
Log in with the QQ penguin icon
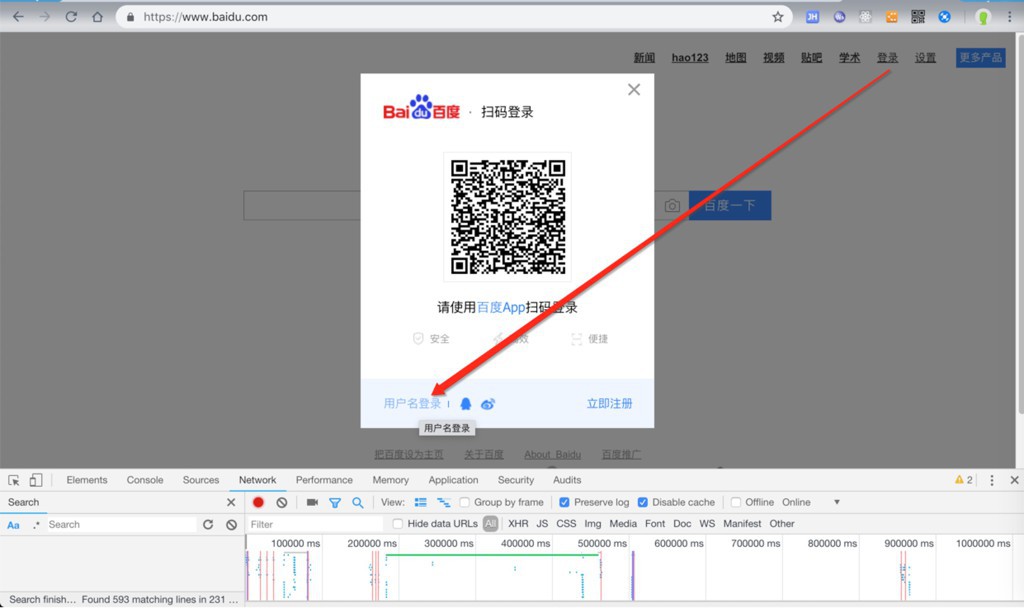coord(466,404)
